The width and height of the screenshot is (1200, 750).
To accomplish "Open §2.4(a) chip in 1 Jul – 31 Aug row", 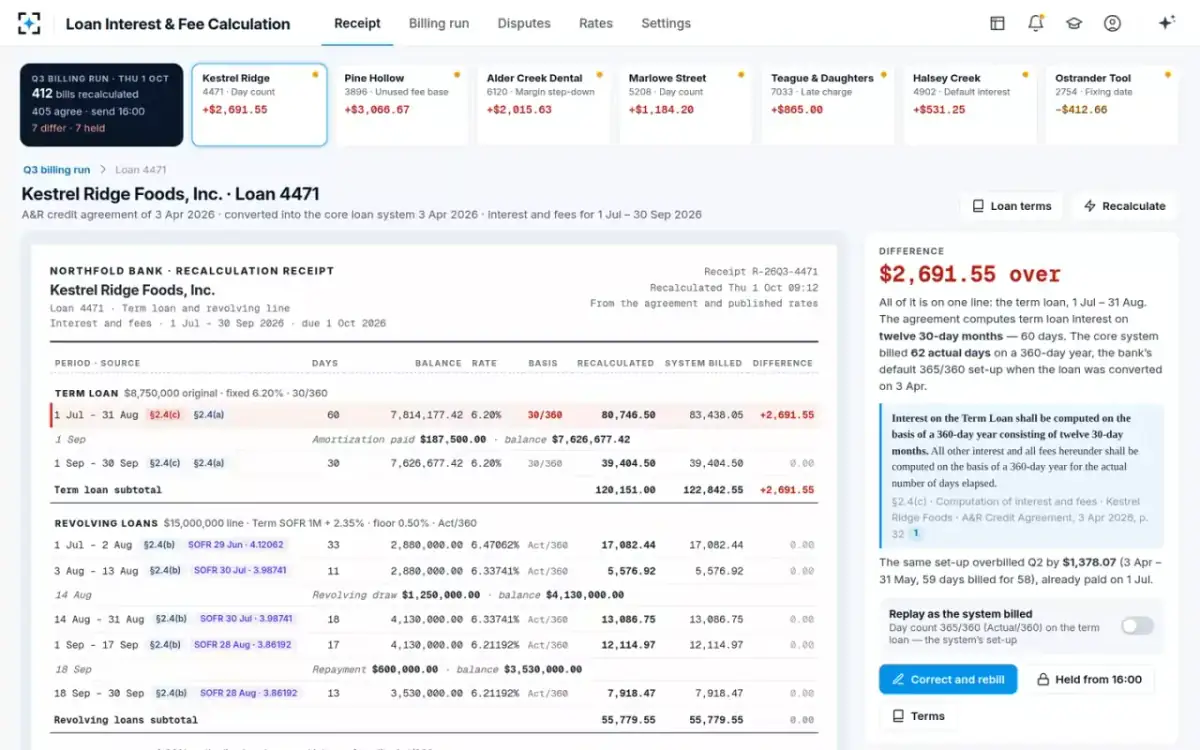I will pos(208,414).
